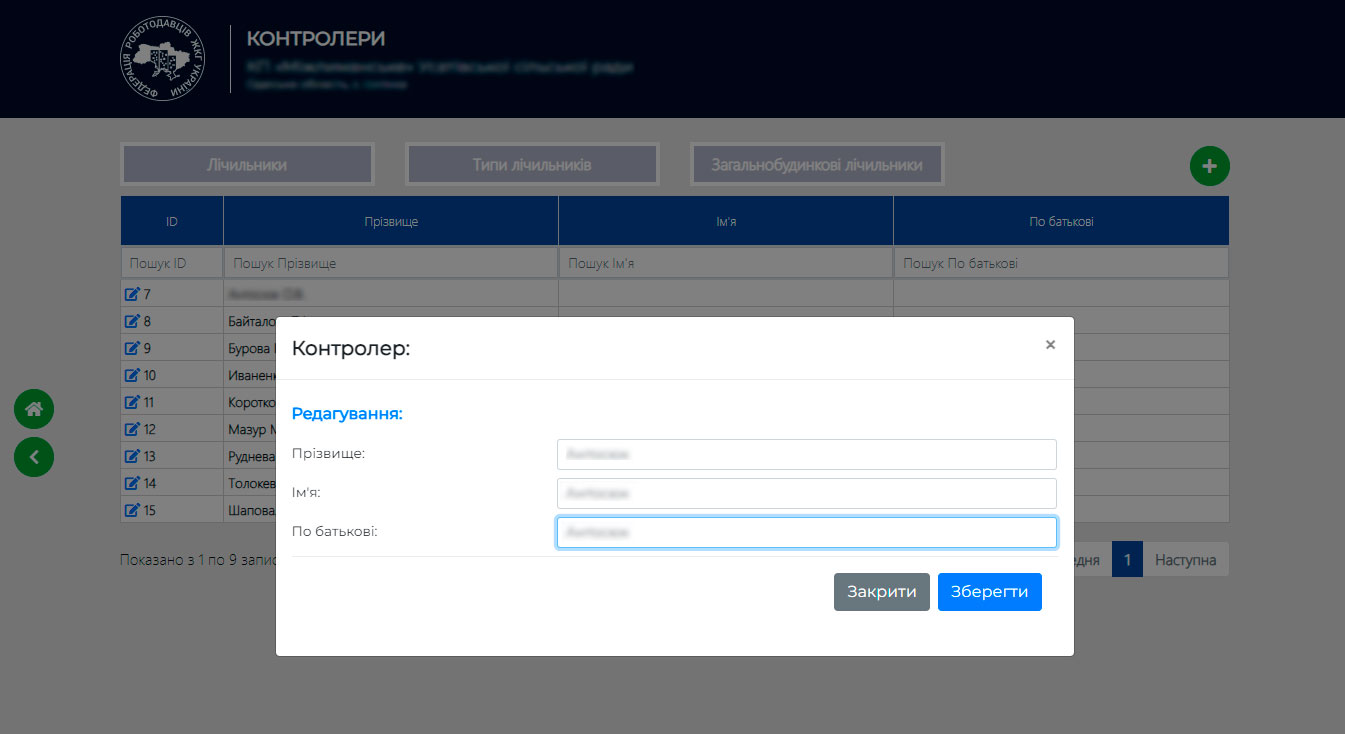Open the Типи лічильників tab
Image resolution: width=1345 pixels, height=734 pixels.
tap(532, 165)
